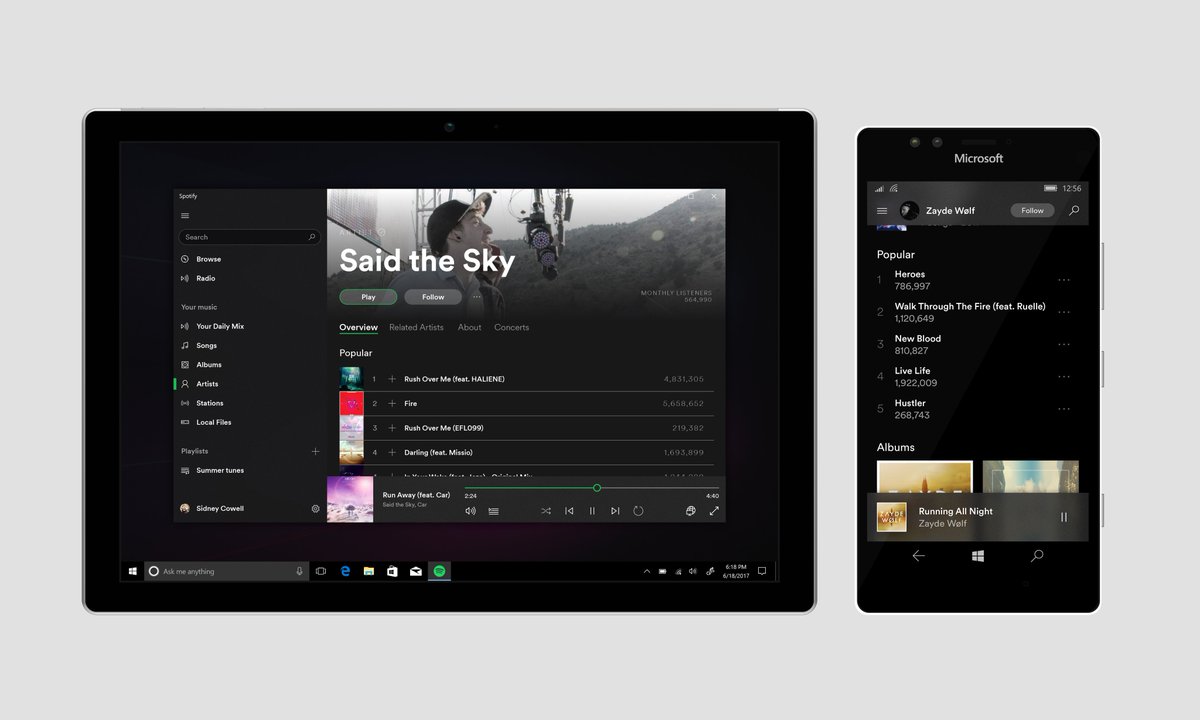Skip to the next track

(x=615, y=511)
